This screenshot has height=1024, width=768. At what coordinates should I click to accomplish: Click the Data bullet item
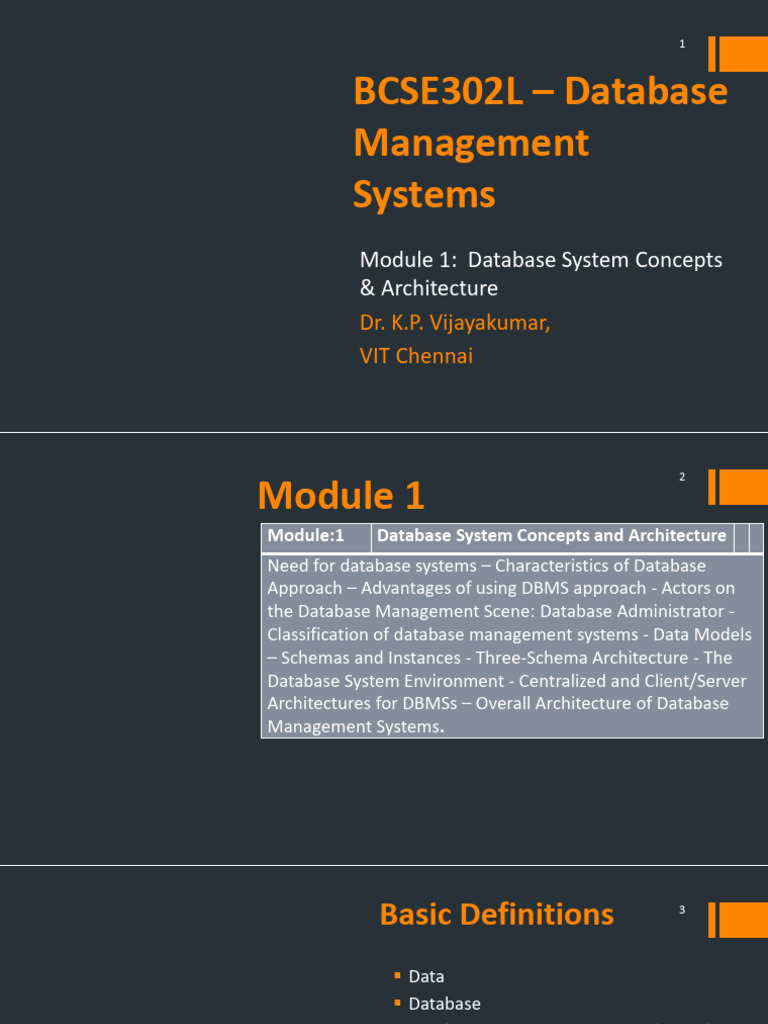point(426,976)
